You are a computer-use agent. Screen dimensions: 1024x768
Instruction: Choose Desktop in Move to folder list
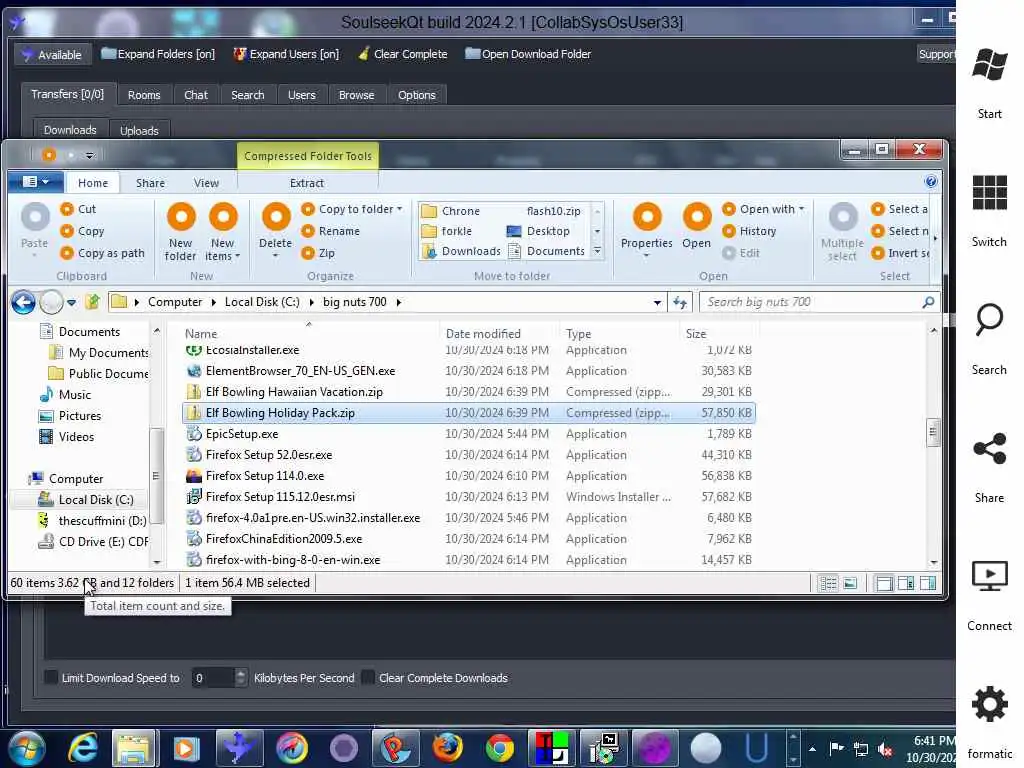pyautogui.click(x=538, y=231)
